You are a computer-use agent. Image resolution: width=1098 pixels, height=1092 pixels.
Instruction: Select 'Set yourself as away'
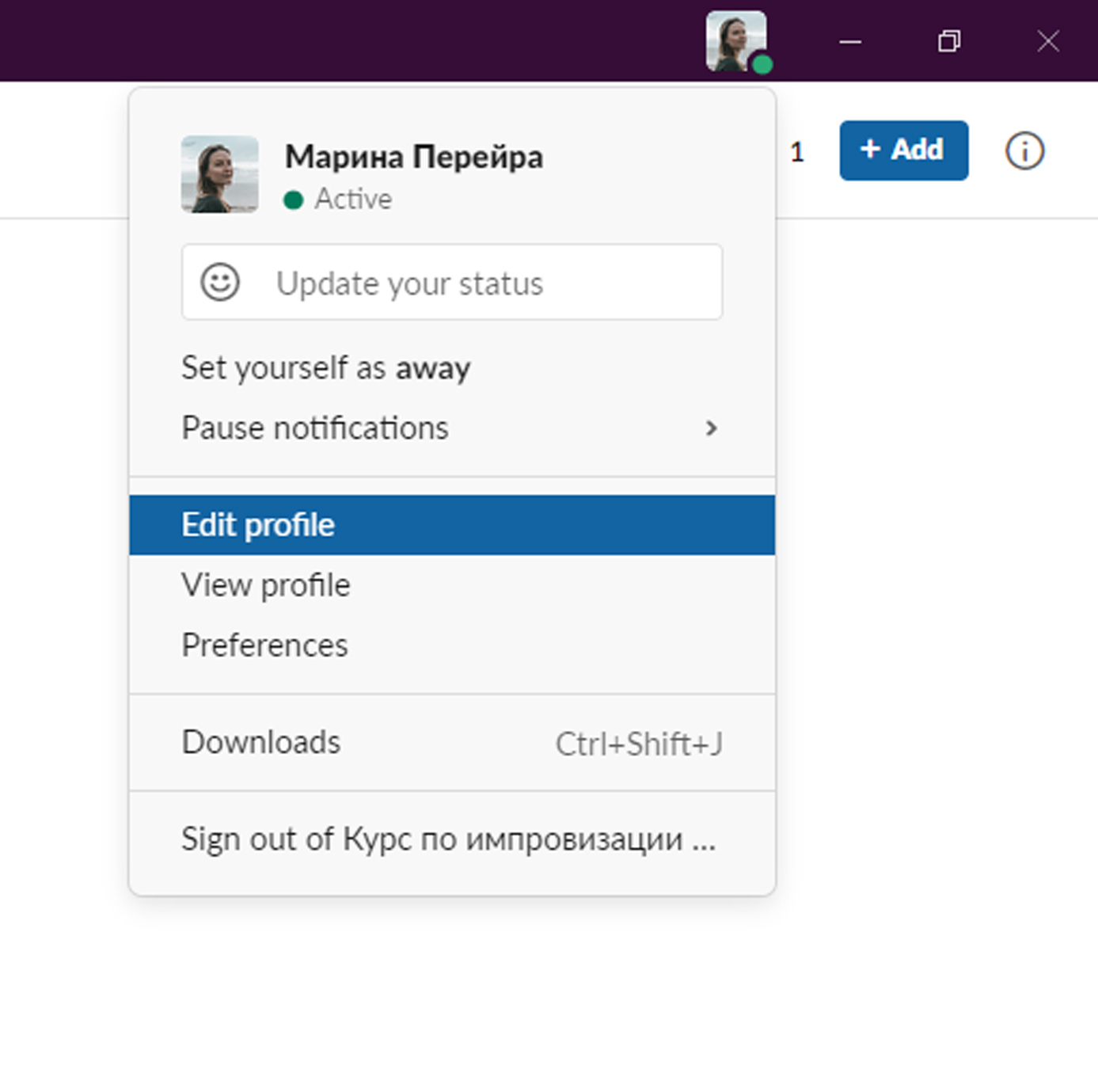tap(325, 368)
